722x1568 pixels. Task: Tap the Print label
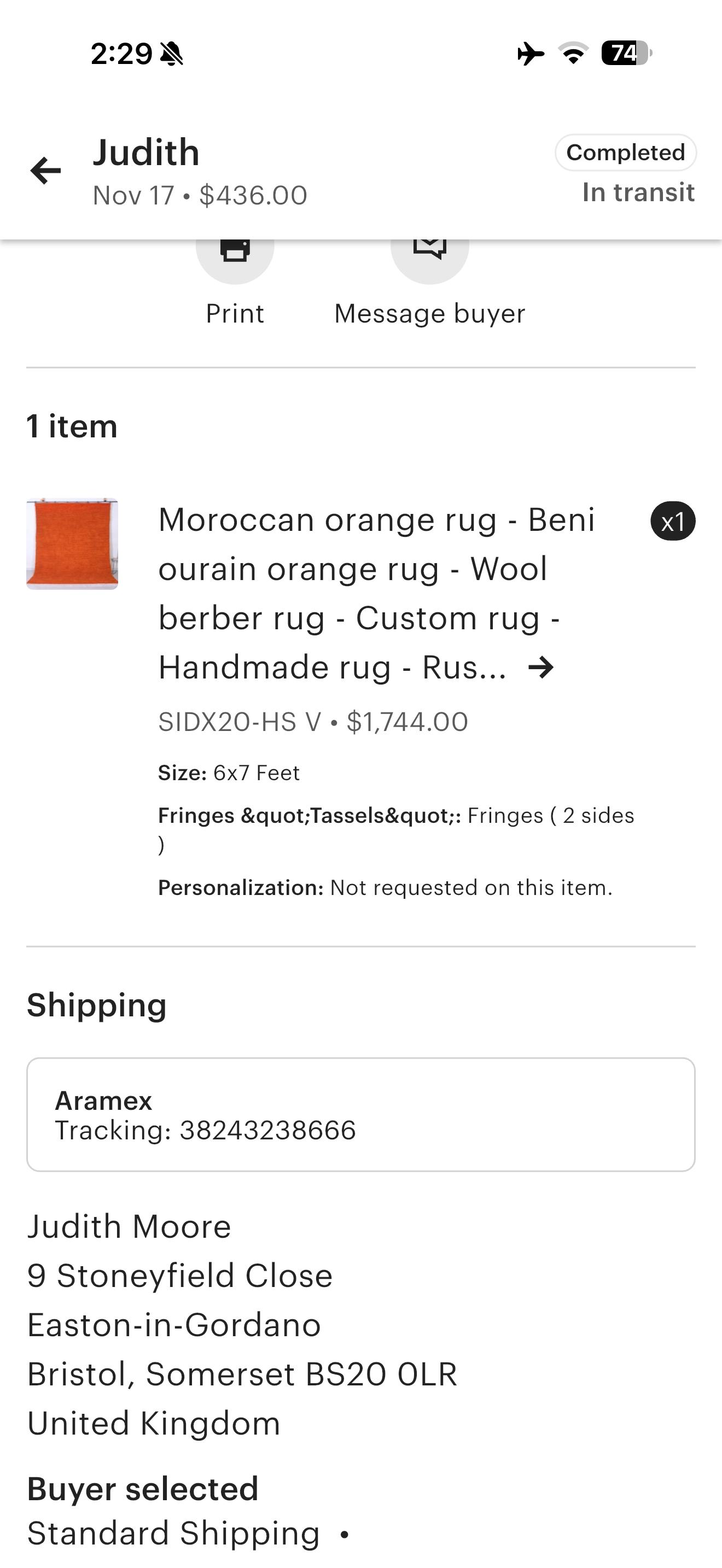(235, 314)
